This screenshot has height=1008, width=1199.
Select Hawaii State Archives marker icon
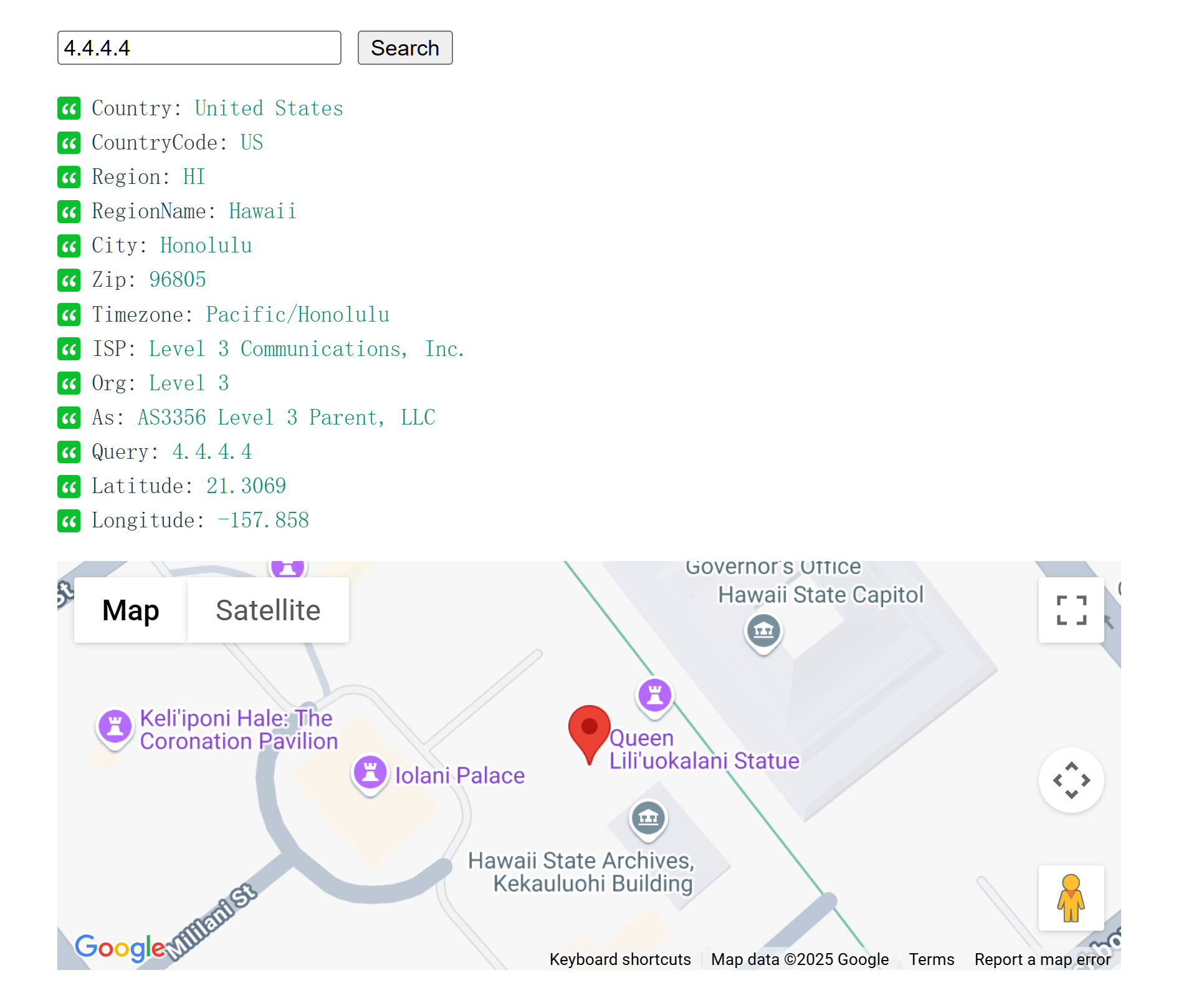pos(648,818)
